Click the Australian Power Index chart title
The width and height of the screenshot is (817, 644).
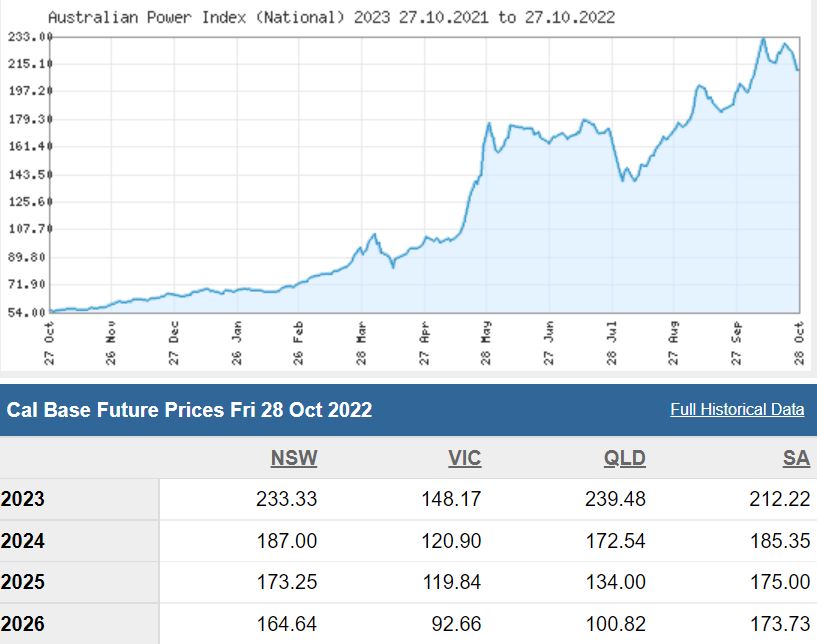pos(331,17)
